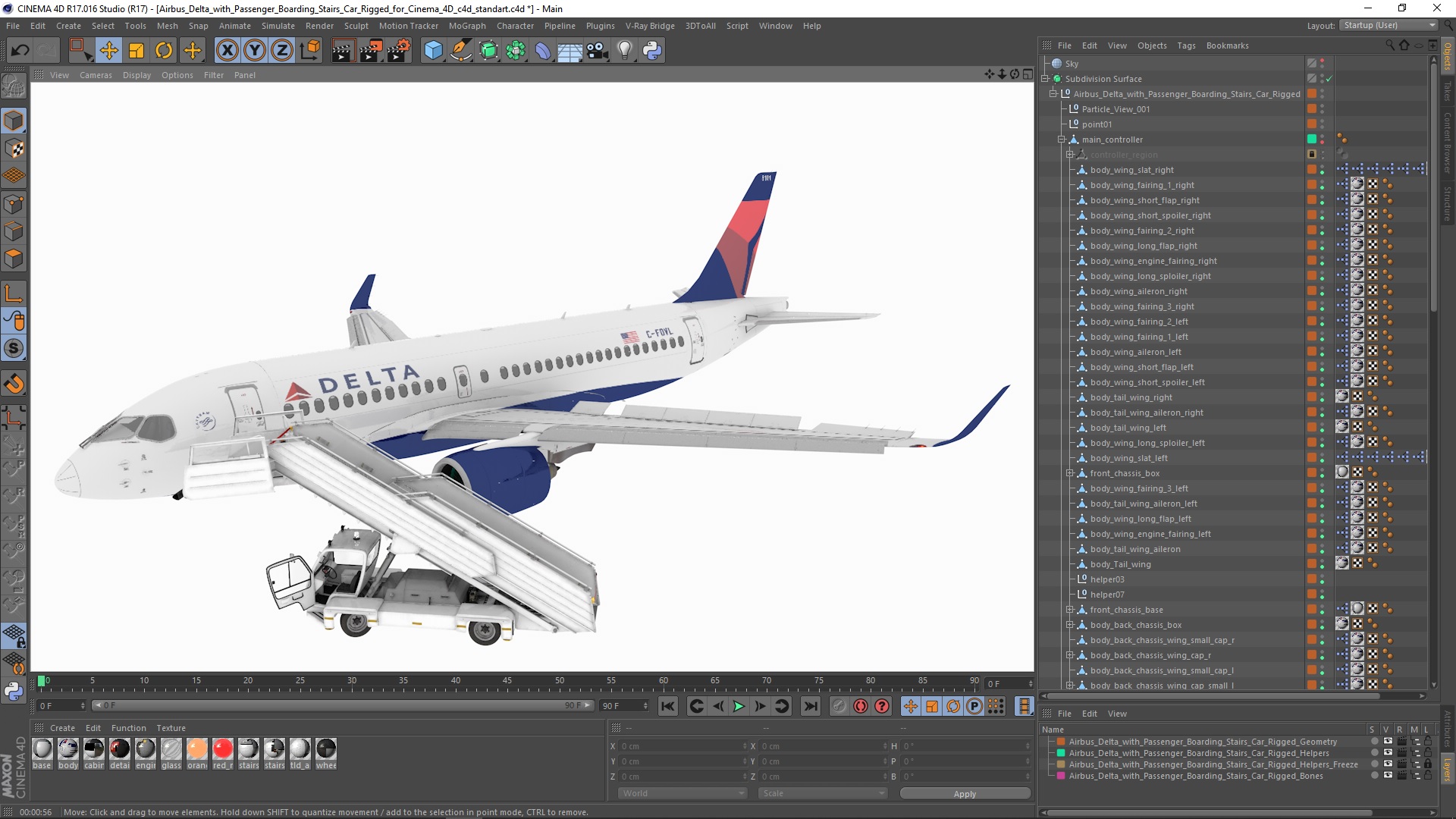Open the Character menu

coord(515,26)
